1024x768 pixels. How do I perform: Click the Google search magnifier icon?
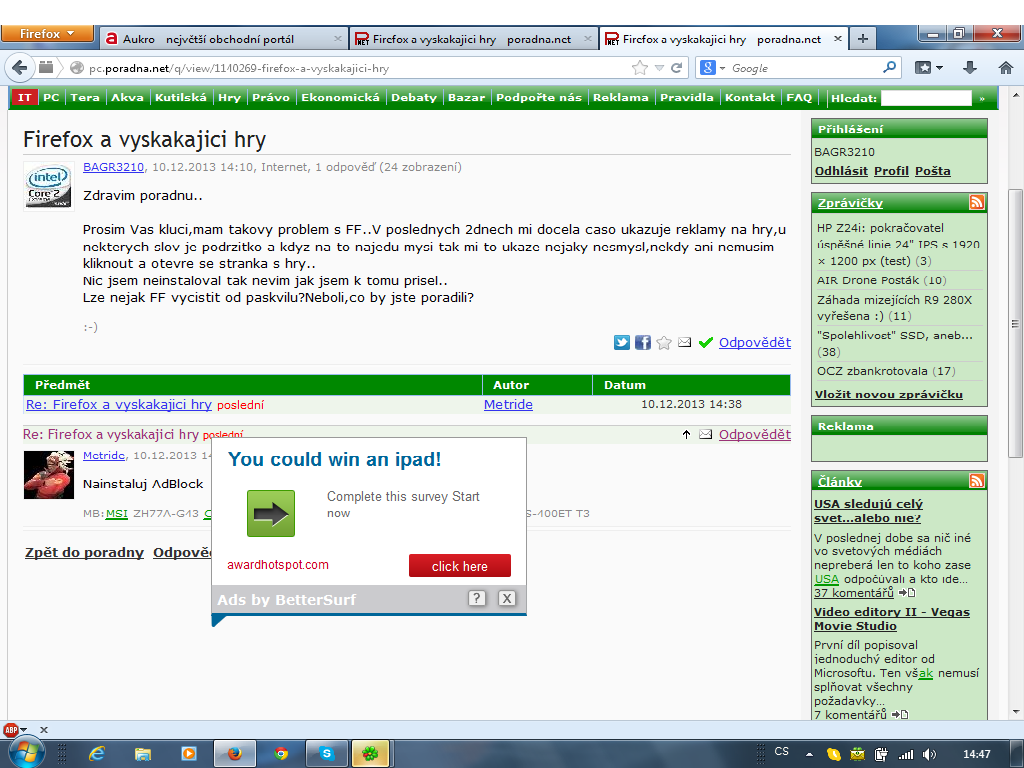click(x=889, y=67)
